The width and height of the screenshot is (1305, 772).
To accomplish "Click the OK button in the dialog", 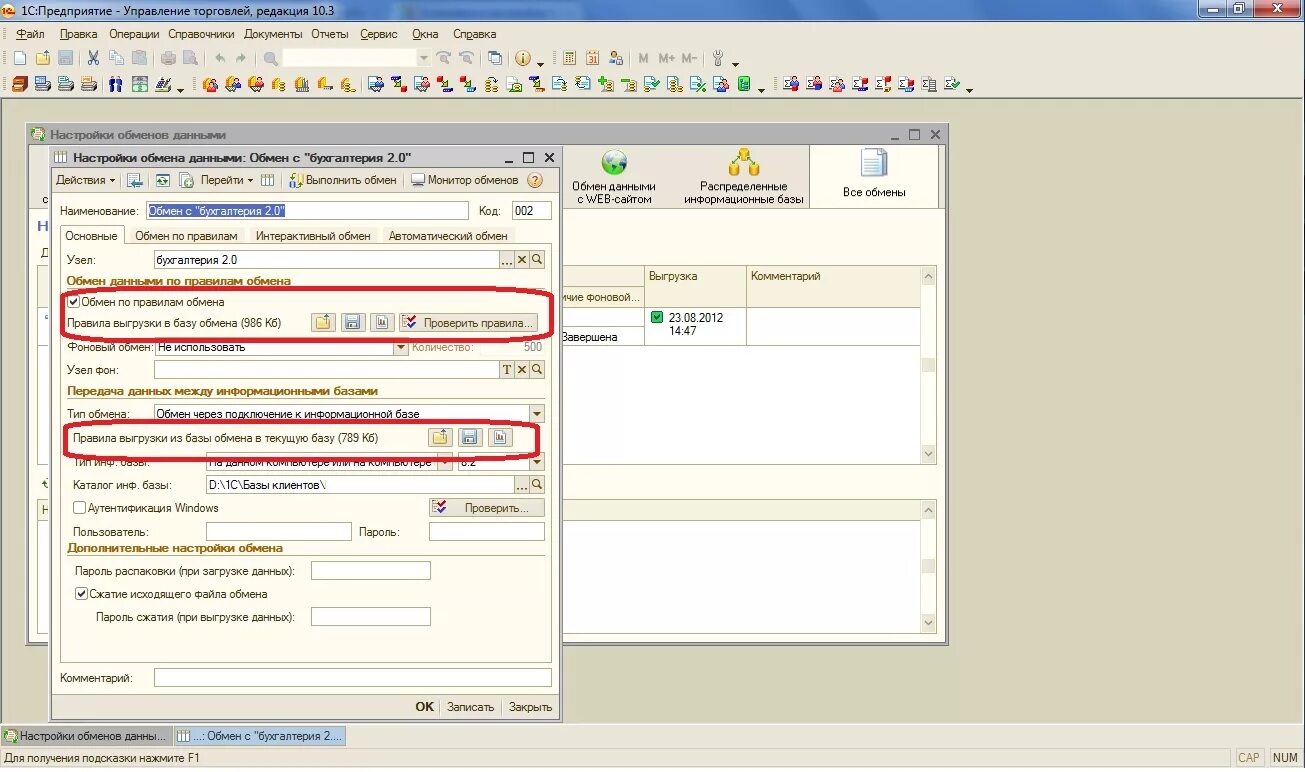I will [424, 706].
